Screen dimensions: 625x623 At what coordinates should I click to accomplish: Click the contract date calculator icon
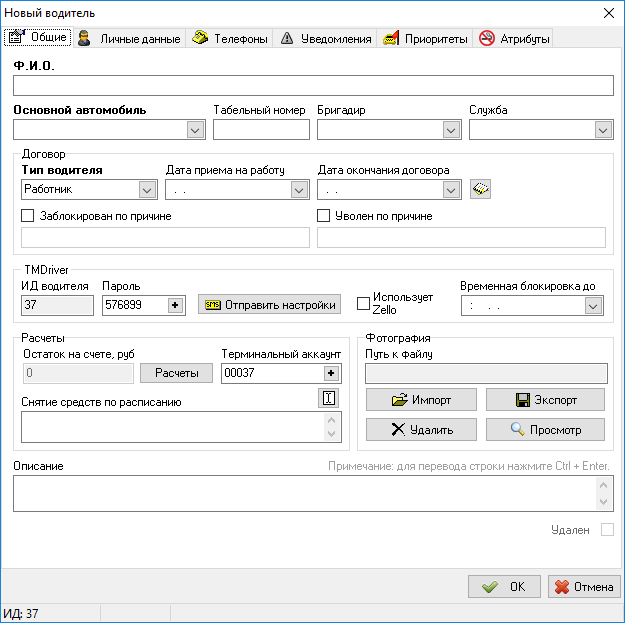coord(481,189)
